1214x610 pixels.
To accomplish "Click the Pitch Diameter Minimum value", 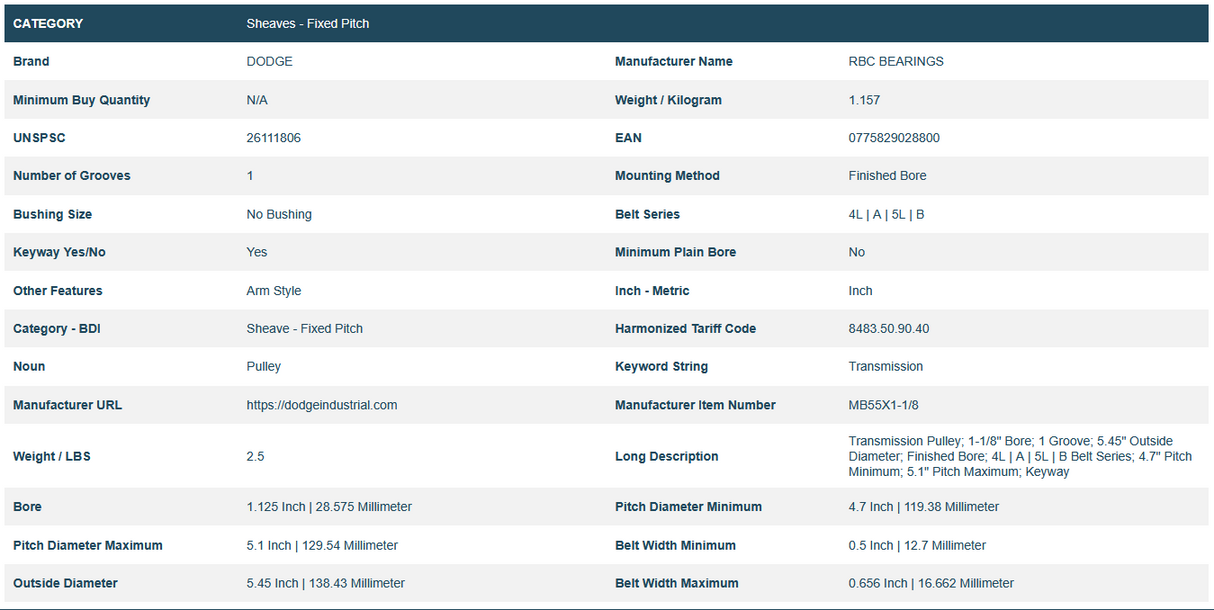I will (923, 507).
